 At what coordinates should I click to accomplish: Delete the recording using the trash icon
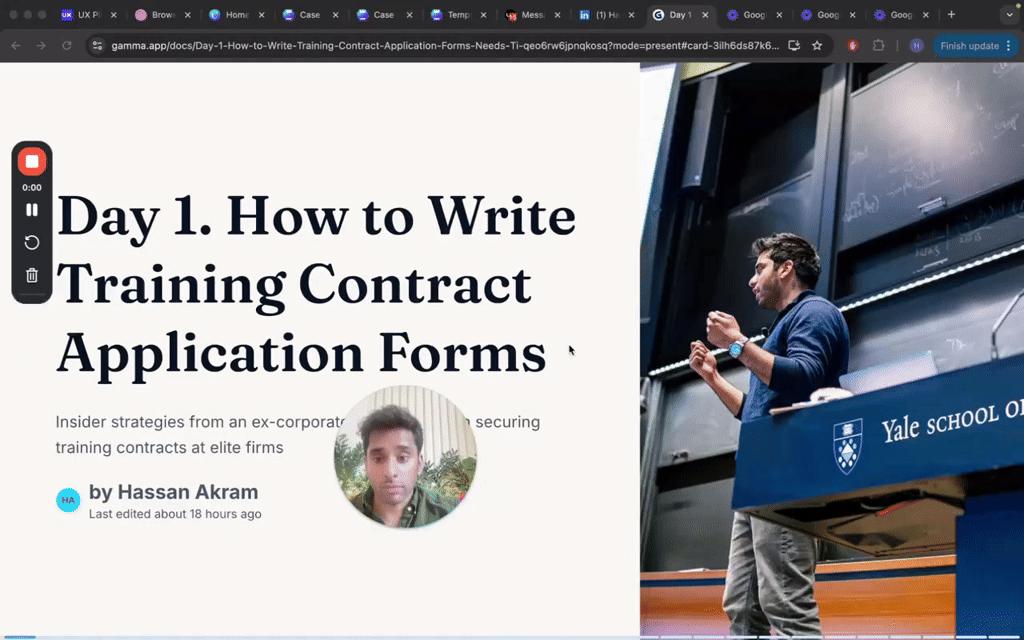coord(31,276)
